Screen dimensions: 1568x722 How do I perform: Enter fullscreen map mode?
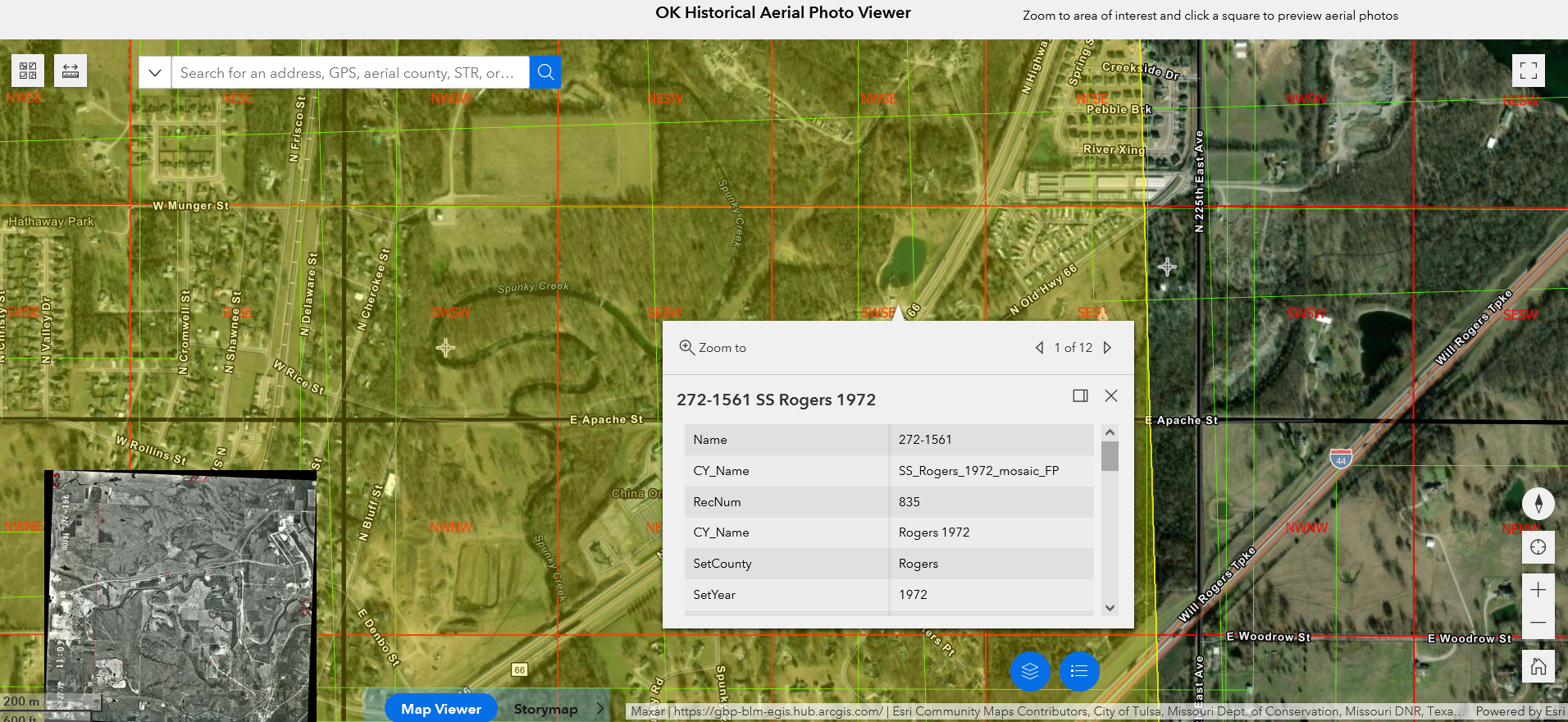click(x=1529, y=71)
